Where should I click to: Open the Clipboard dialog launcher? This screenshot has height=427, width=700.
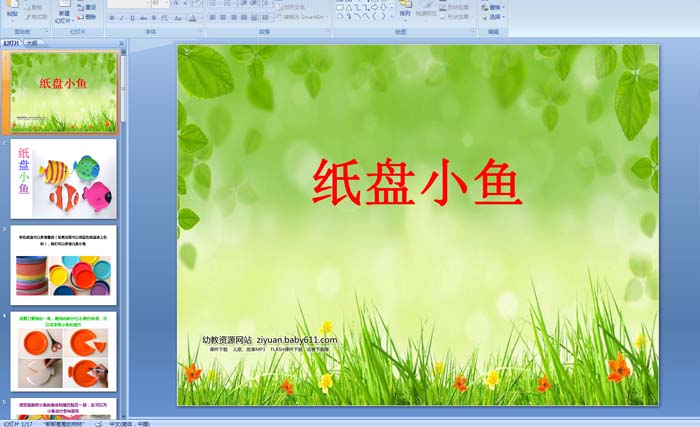47,31
